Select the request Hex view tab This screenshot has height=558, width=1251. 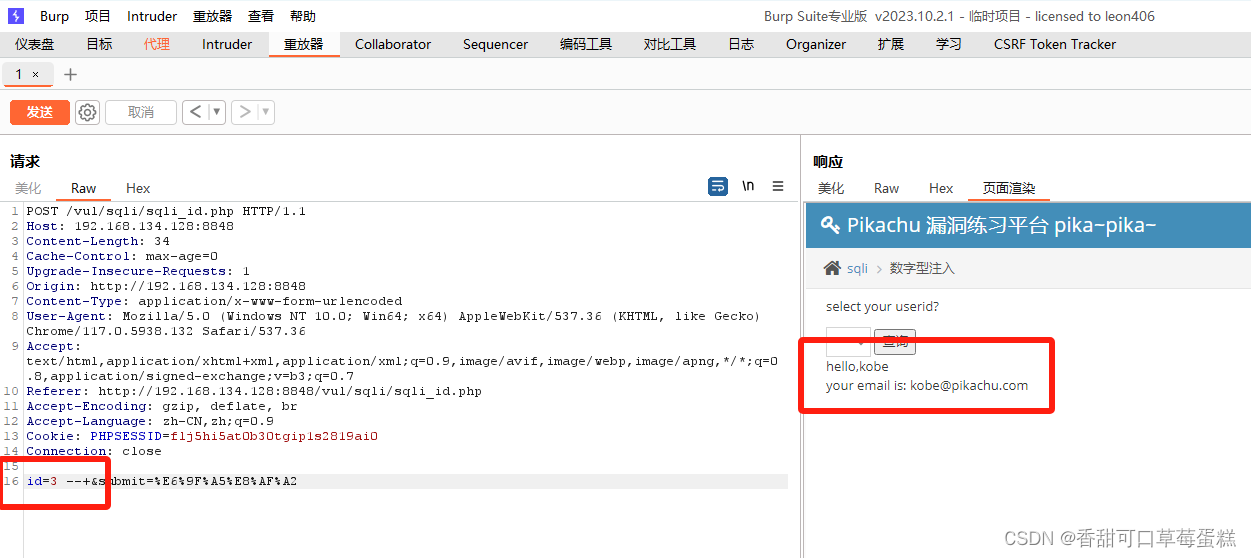pyautogui.click(x=138, y=188)
